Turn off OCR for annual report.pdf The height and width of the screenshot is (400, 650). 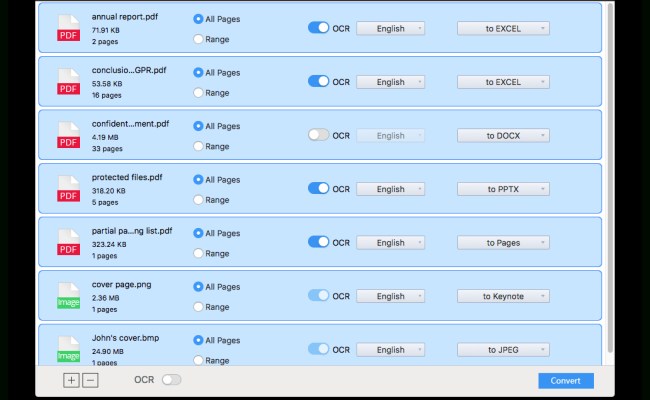point(318,28)
